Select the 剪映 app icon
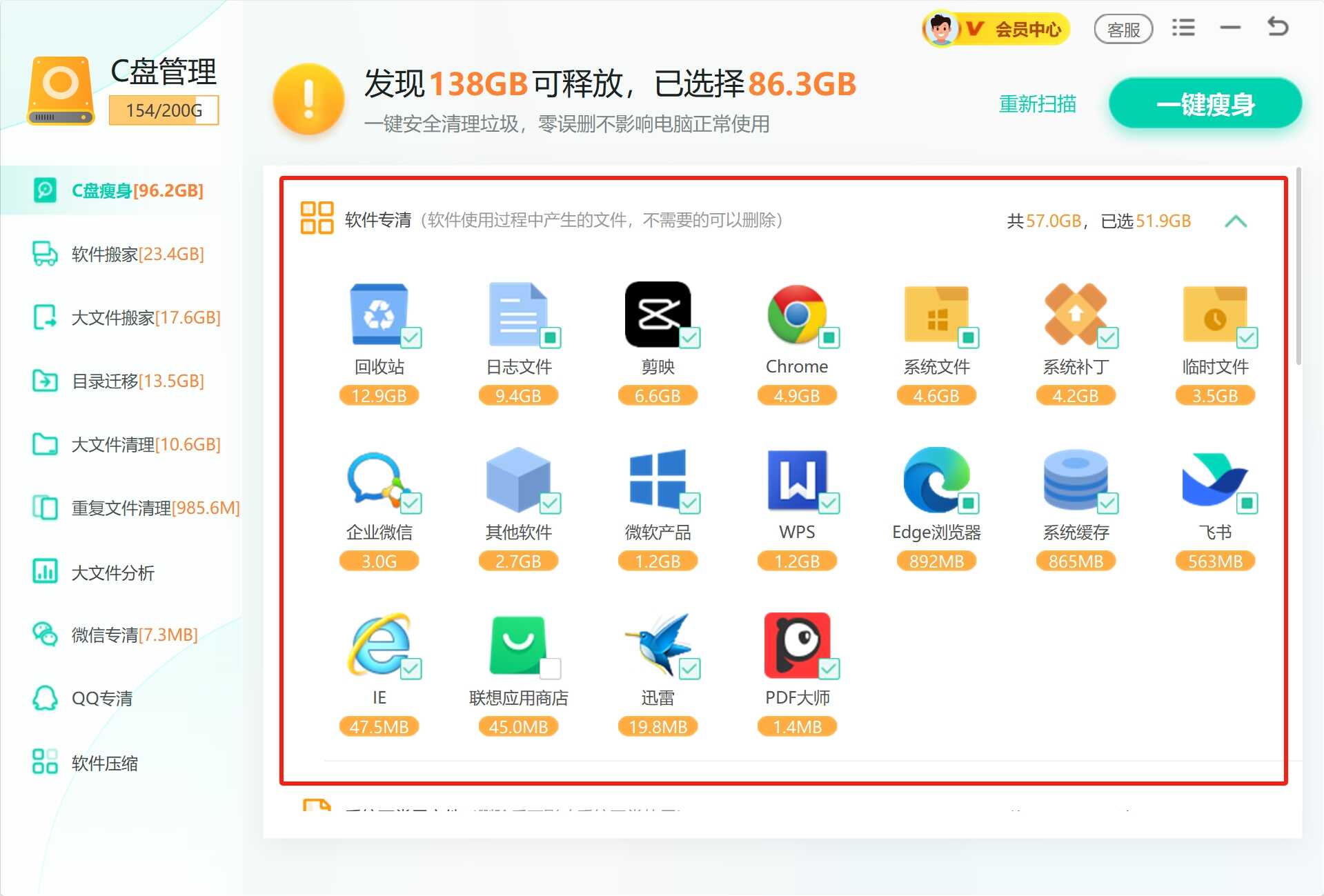Screen dimensions: 1324x896 658,314
